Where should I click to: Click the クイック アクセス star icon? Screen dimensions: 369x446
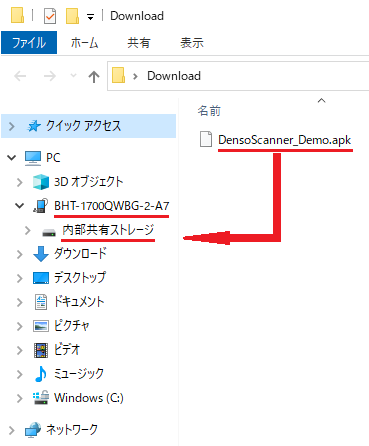point(33,126)
